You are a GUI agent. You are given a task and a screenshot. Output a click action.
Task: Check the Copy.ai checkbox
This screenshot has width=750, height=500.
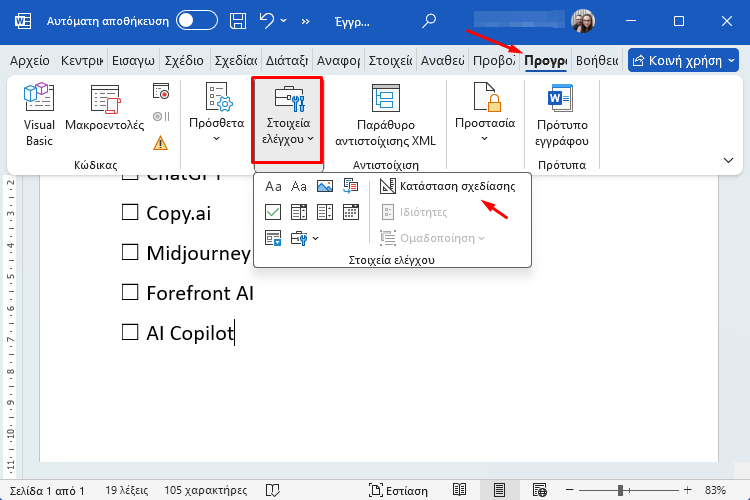click(x=130, y=212)
